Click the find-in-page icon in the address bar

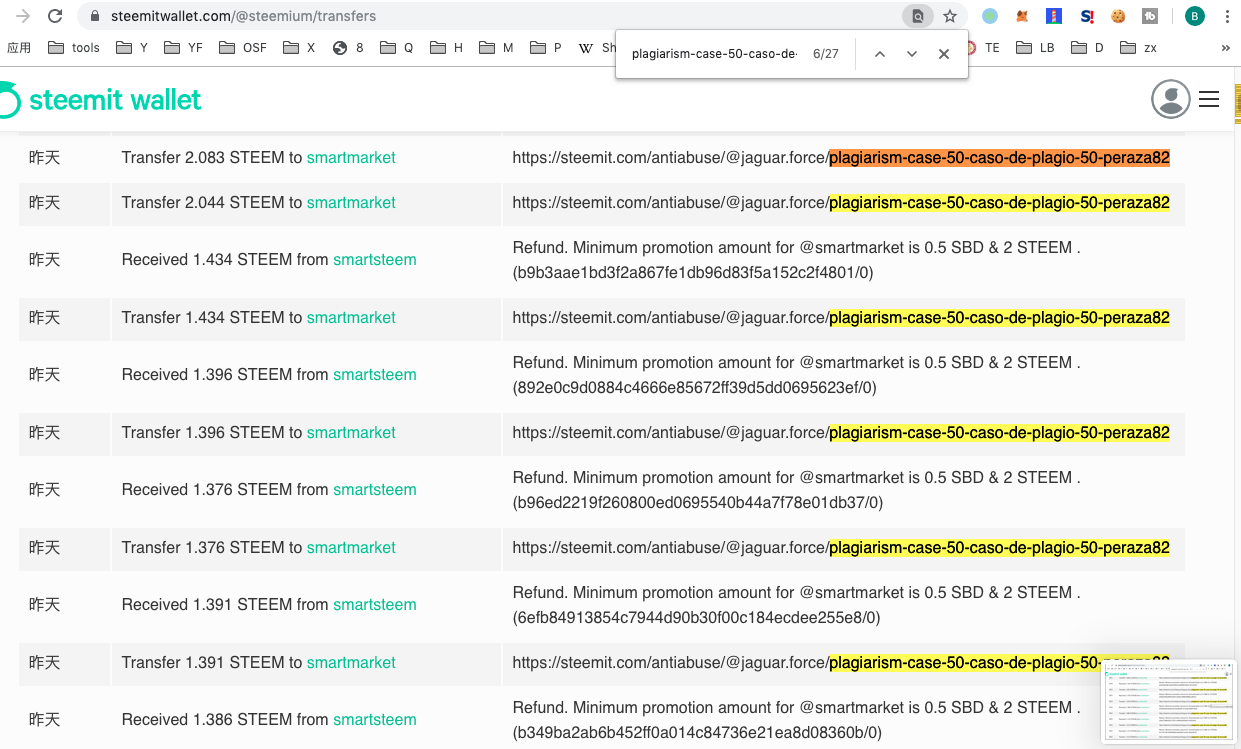coord(916,16)
